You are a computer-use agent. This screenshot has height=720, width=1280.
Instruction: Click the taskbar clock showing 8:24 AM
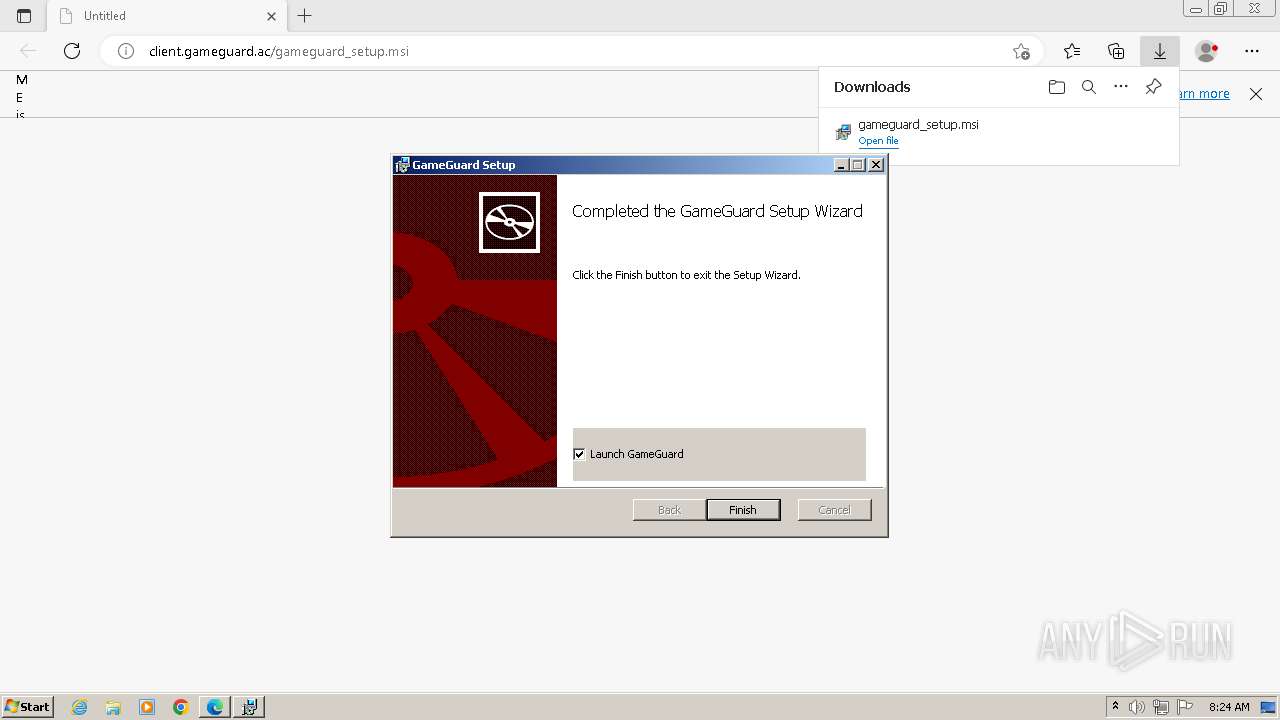click(x=1229, y=707)
